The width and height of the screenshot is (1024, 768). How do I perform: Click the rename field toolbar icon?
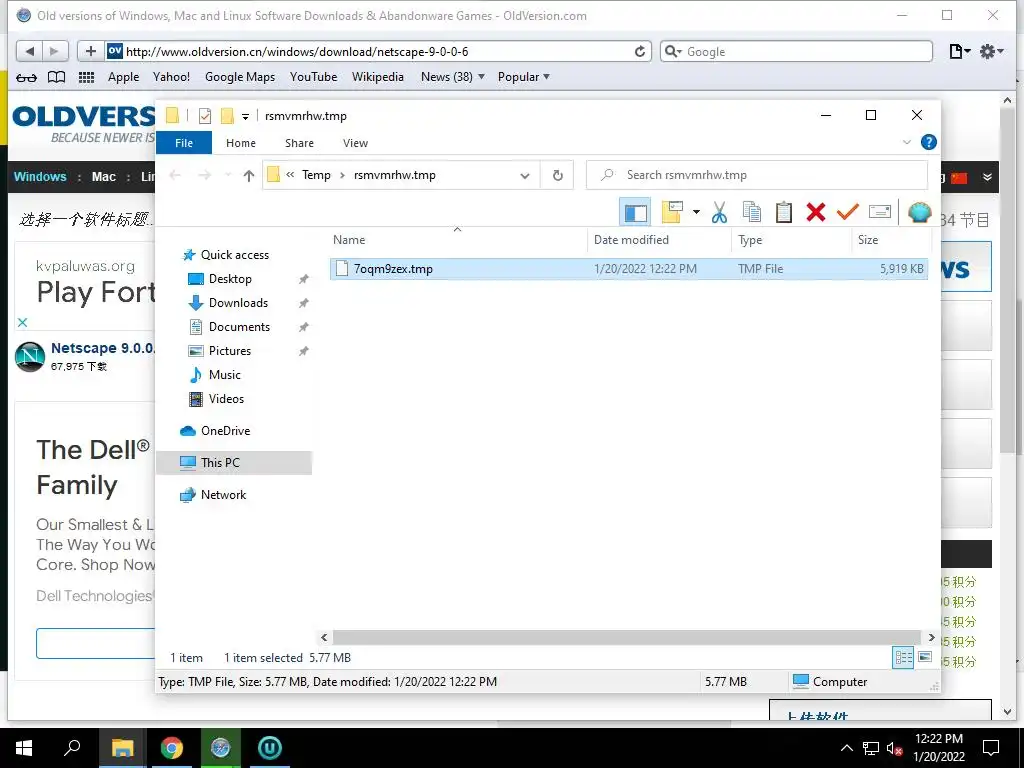click(880, 212)
